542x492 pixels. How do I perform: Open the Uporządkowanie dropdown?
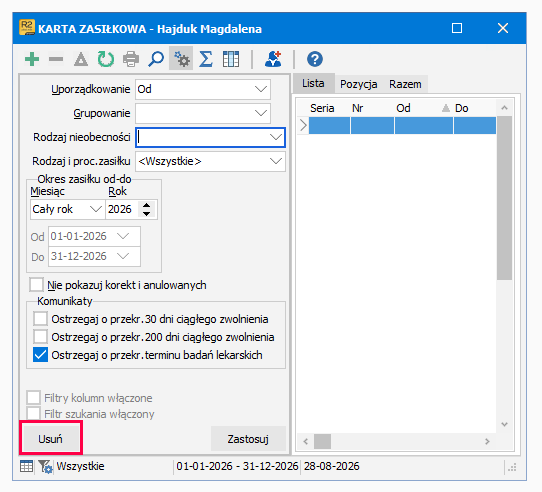coord(261,89)
